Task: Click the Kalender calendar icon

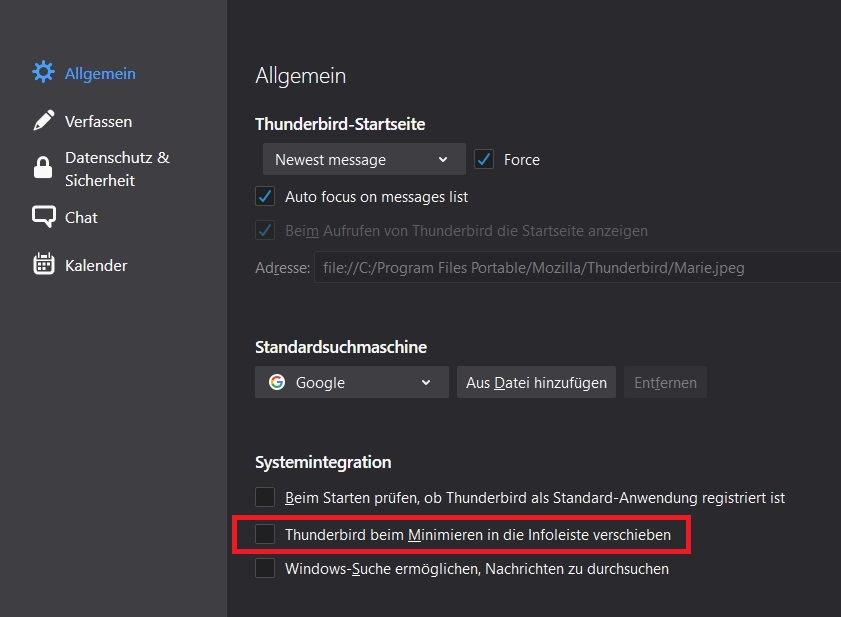Action: pos(43,265)
